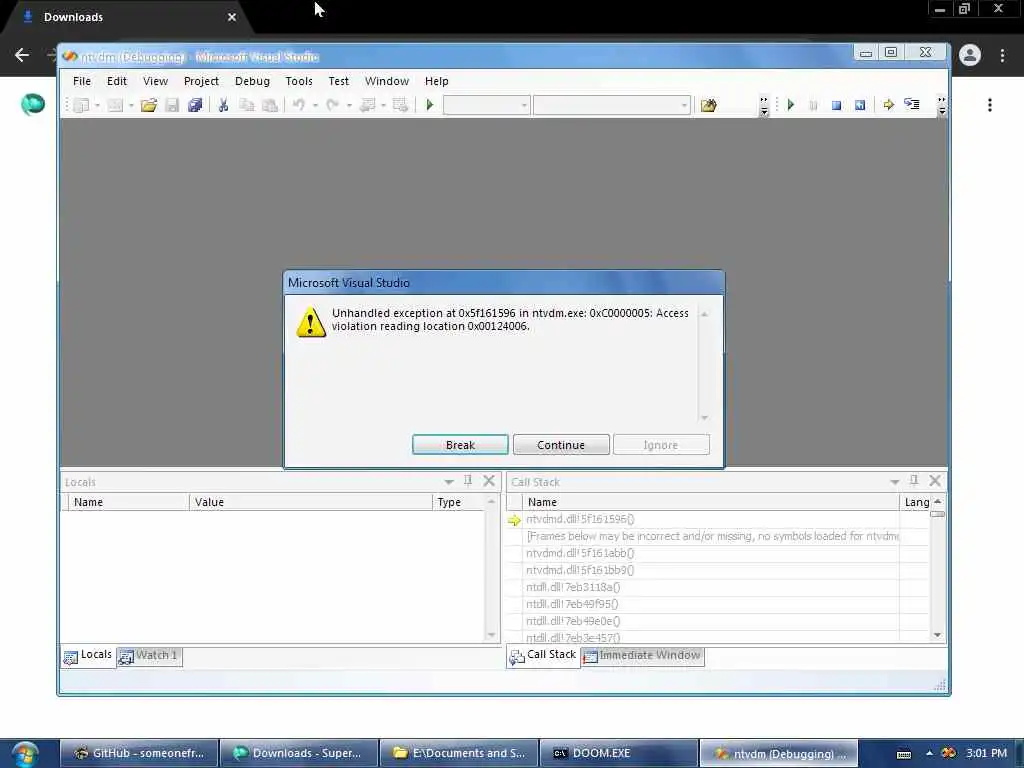Expand the New Project dropdown arrow
This screenshot has height=768, width=1024.
tap(97, 106)
